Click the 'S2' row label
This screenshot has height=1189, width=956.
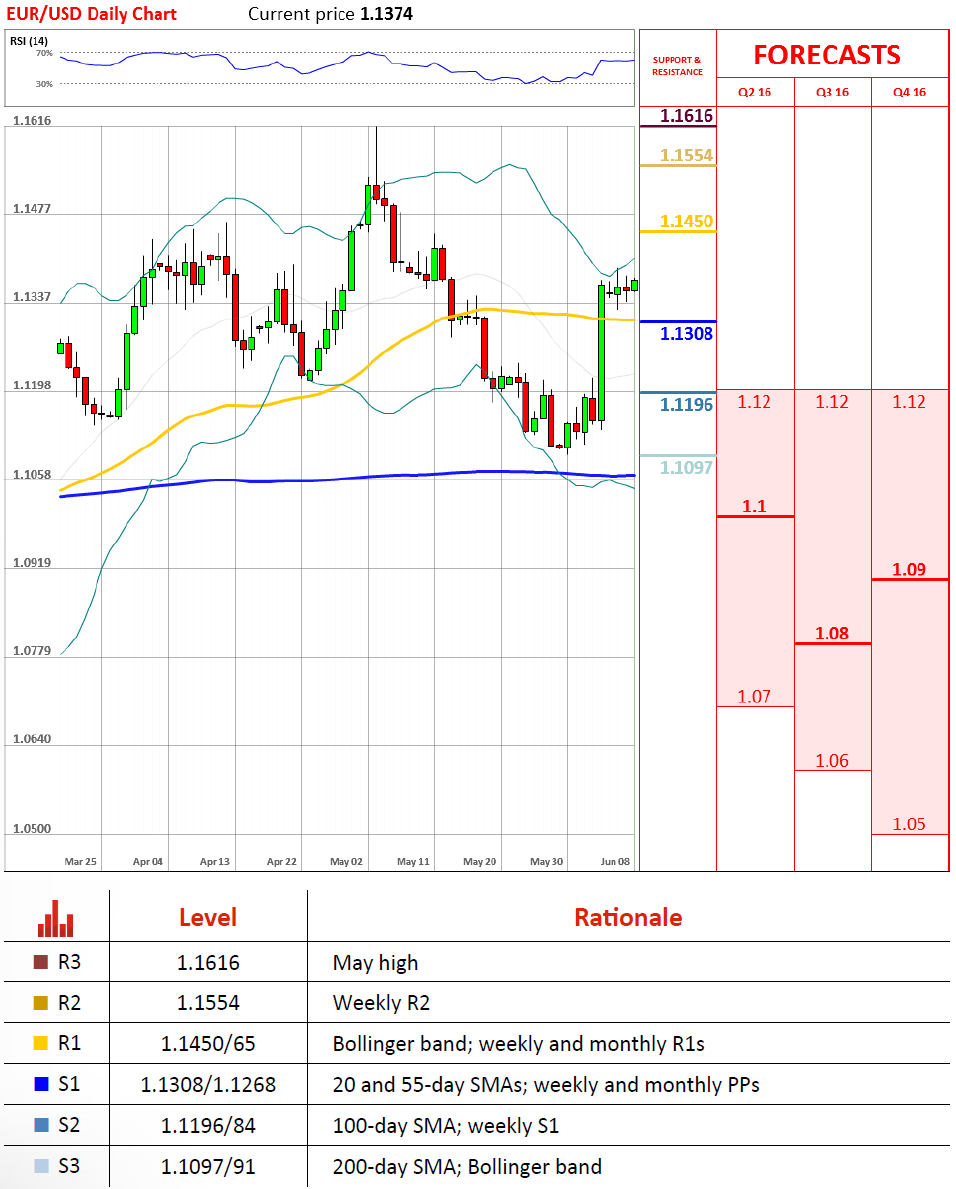pos(69,1125)
